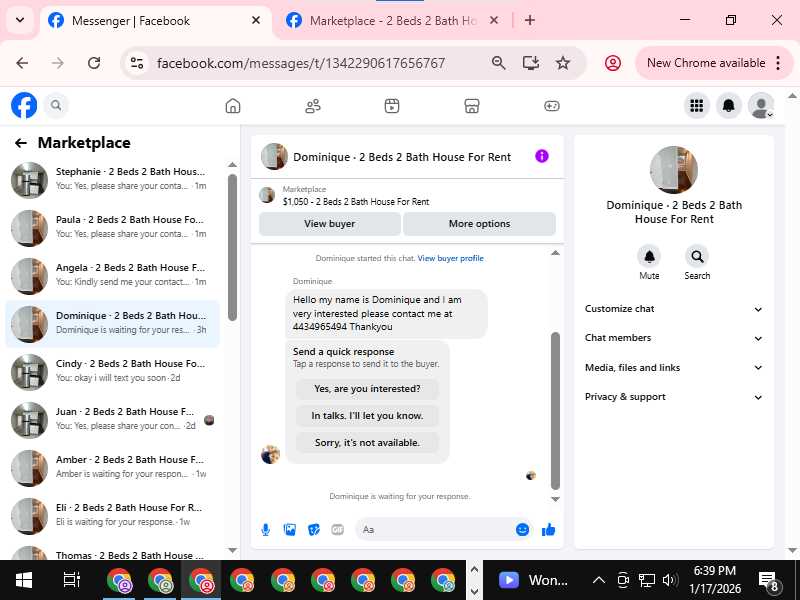This screenshot has height=600, width=800.
Task: Click the install app icon in address bar
Action: [x=531, y=63]
